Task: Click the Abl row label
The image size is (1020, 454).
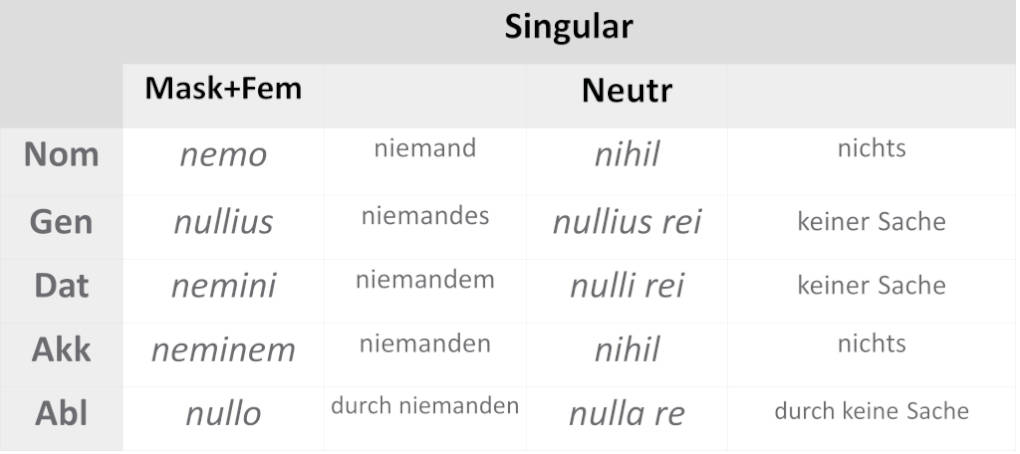Action: click(x=61, y=413)
